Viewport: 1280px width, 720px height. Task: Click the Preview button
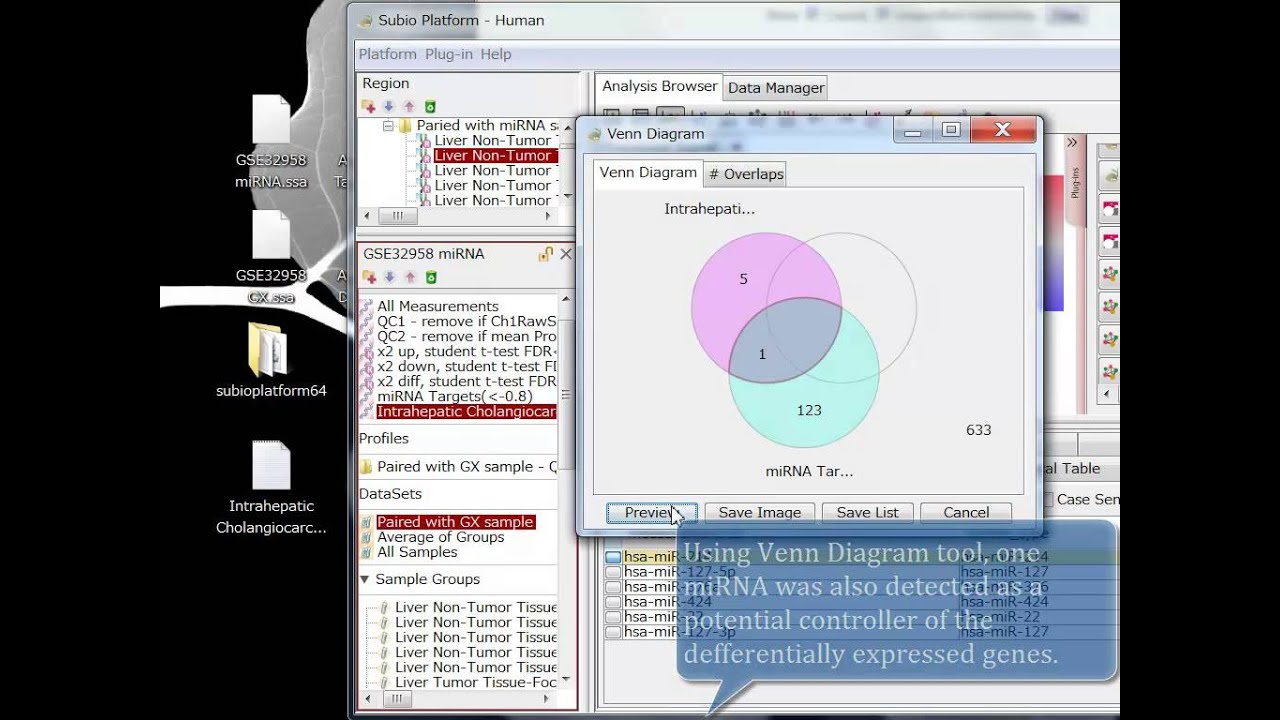(x=652, y=512)
